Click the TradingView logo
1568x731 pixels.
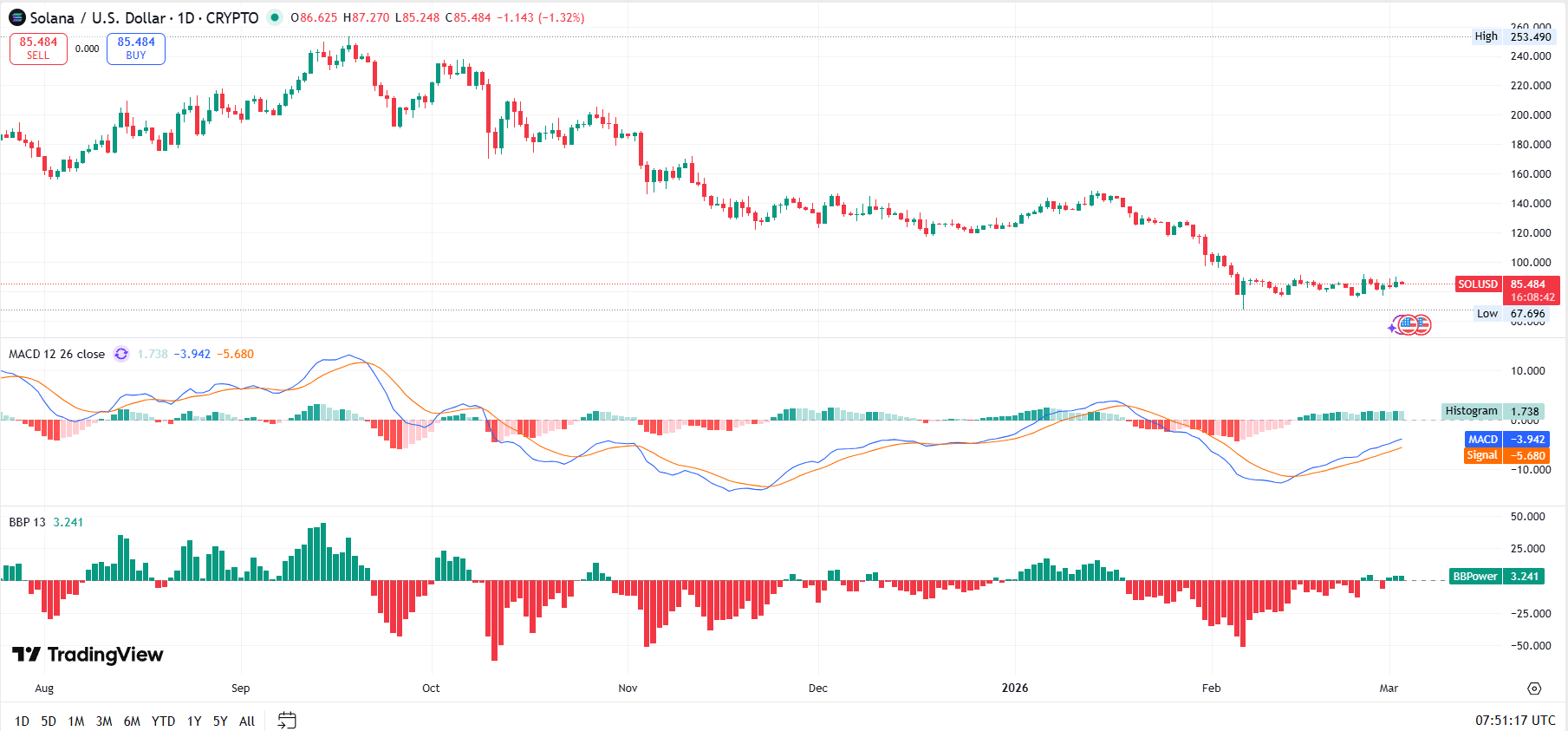[x=88, y=655]
